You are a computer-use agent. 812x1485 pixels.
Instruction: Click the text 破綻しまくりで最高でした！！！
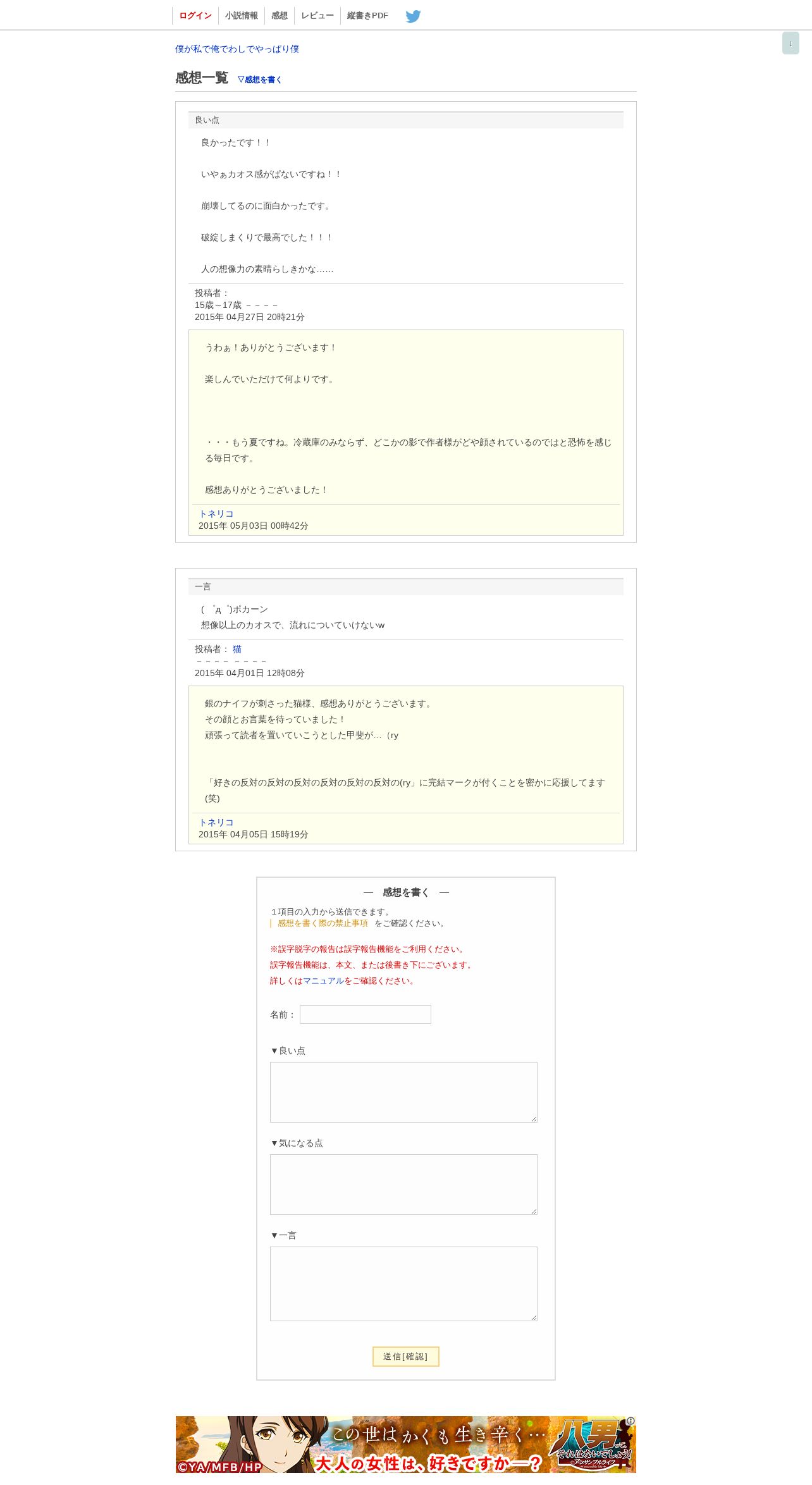[x=268, y=238]
